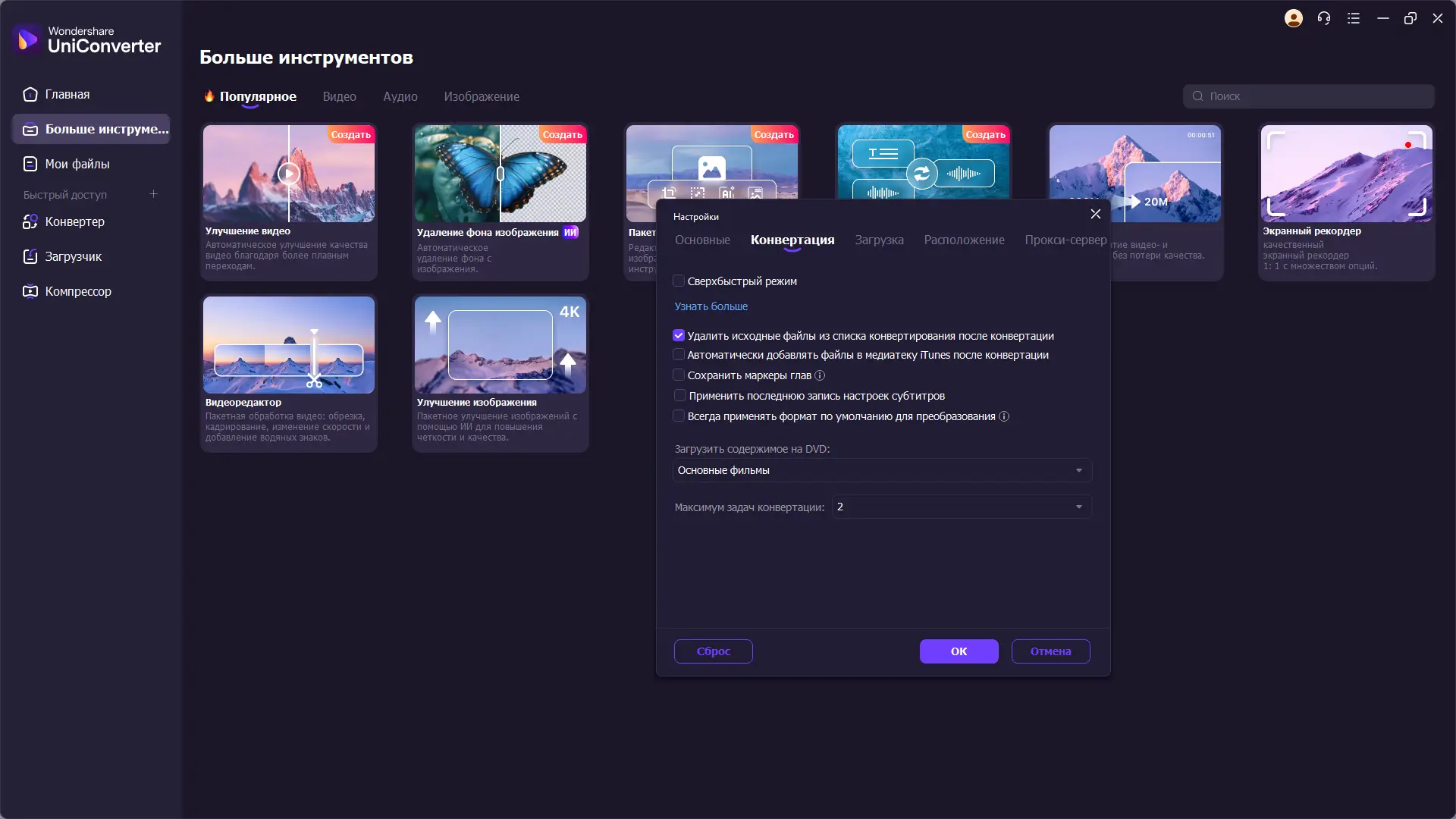The image size is (1456, 819).
Task: Expand the Основные фильмы DVD dropdown
Action: [x=882, y=470]
